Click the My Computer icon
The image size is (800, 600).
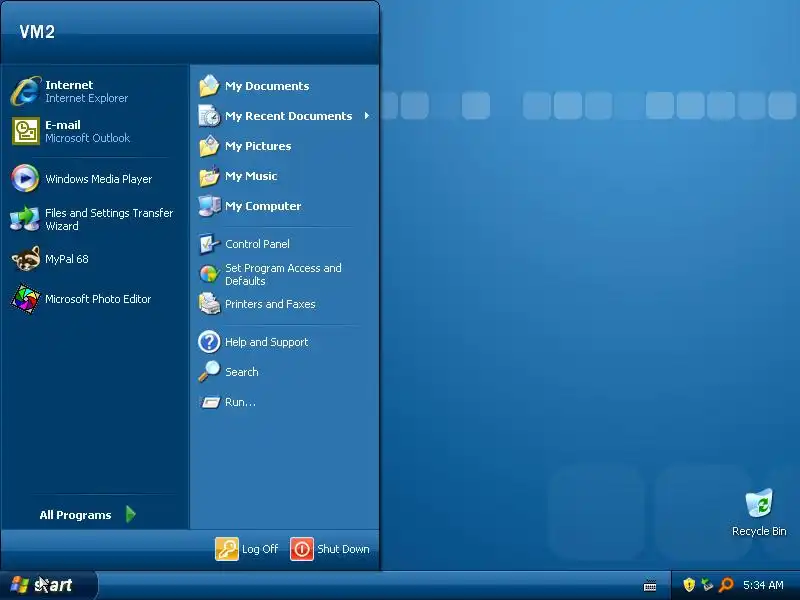[x=209, y=206]
